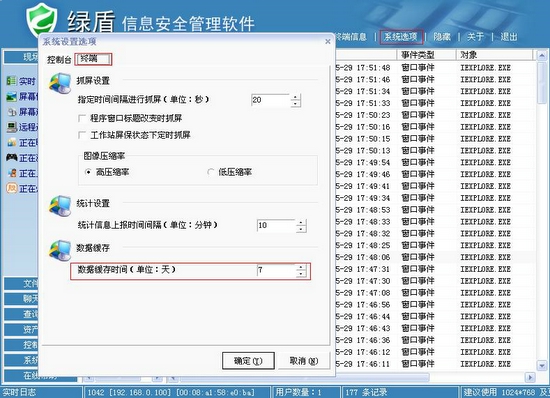Click the log row at 17:47:08
The image size is (550, 398).
click(x=436, y=293)
